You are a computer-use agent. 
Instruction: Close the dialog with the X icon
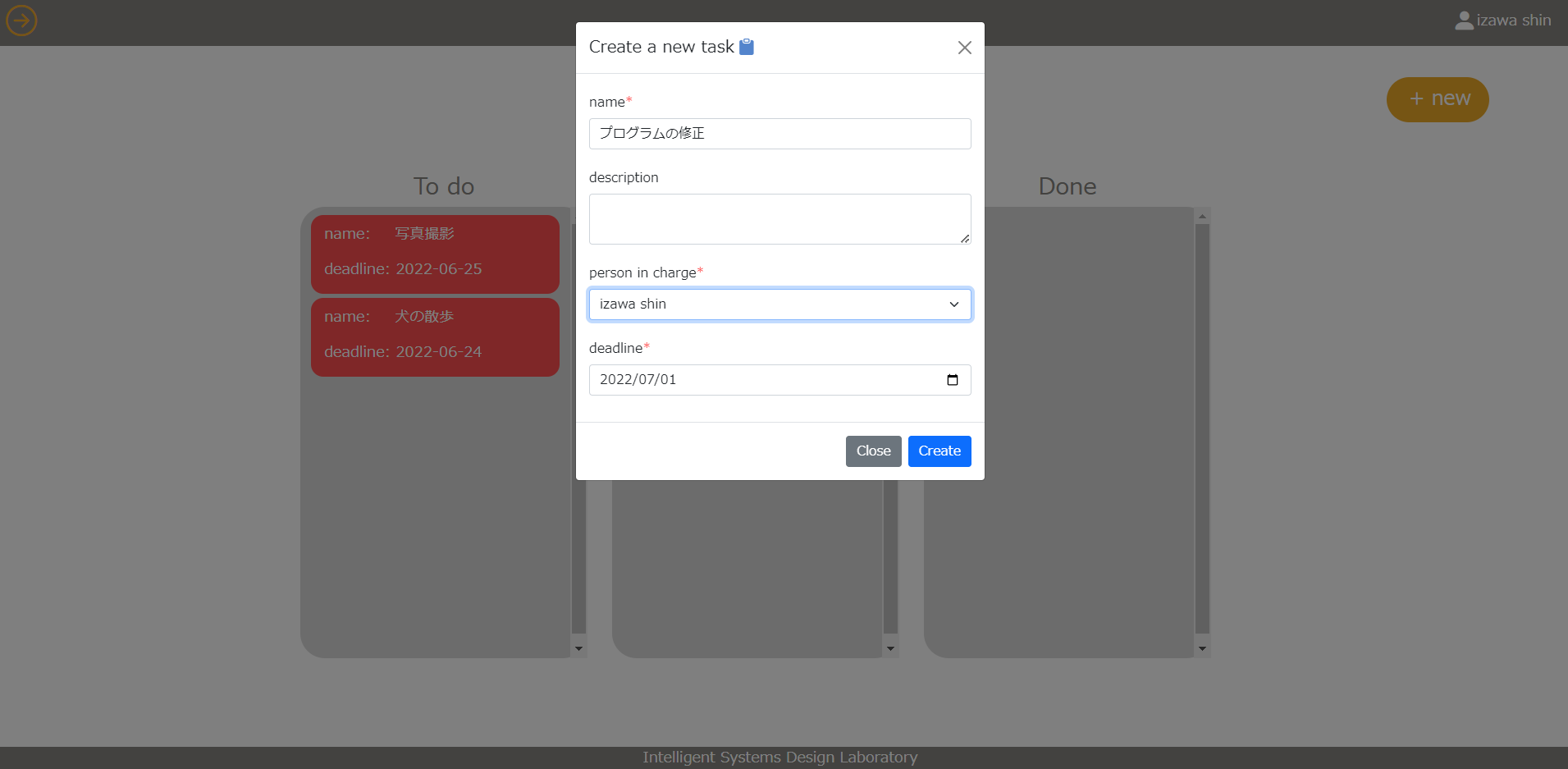tap(965, 48)
